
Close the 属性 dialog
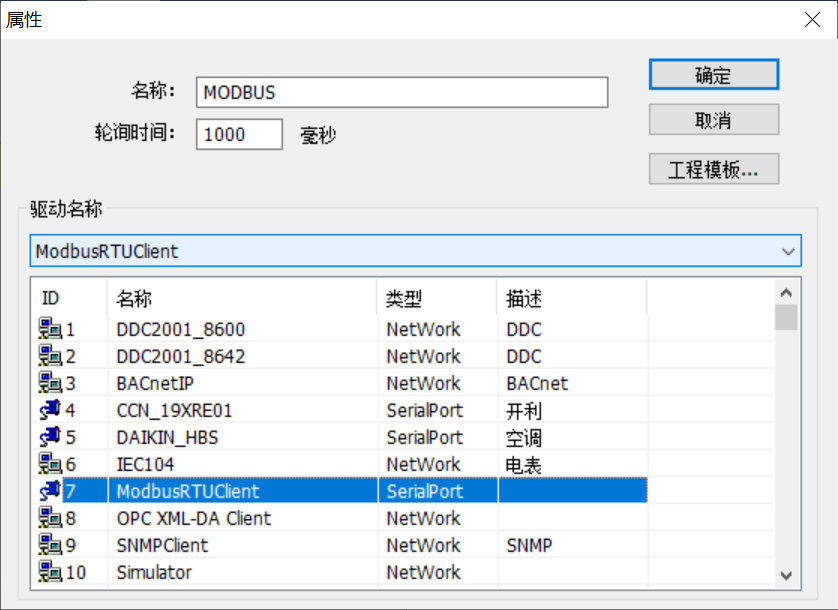(x=812, y=20)
